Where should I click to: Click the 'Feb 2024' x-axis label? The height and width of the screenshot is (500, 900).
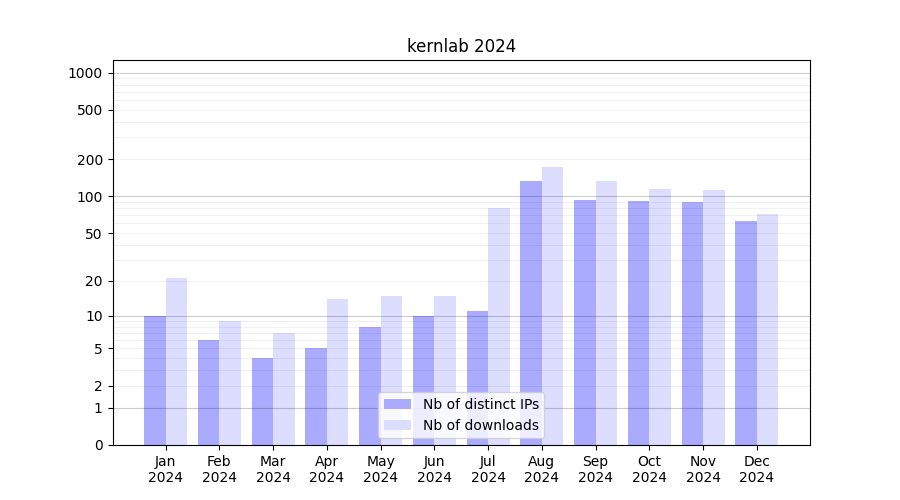[219, 469]
